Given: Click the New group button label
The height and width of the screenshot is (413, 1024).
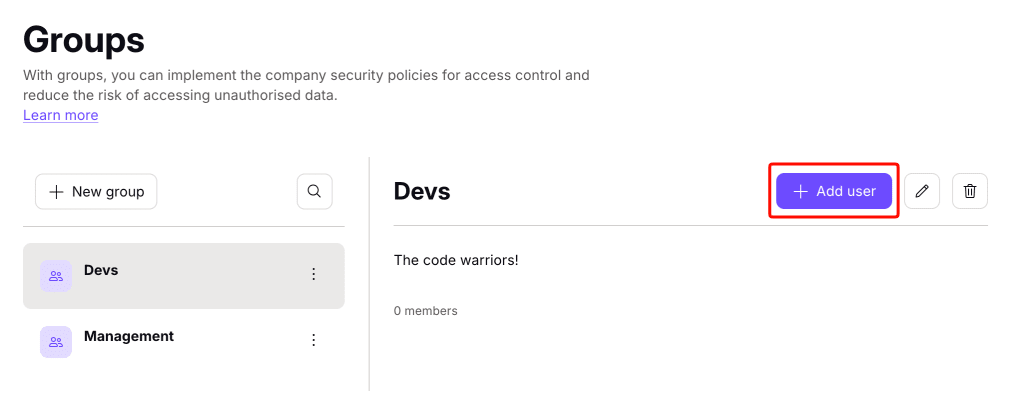Looking at the screenshot, I should (108, 191).
